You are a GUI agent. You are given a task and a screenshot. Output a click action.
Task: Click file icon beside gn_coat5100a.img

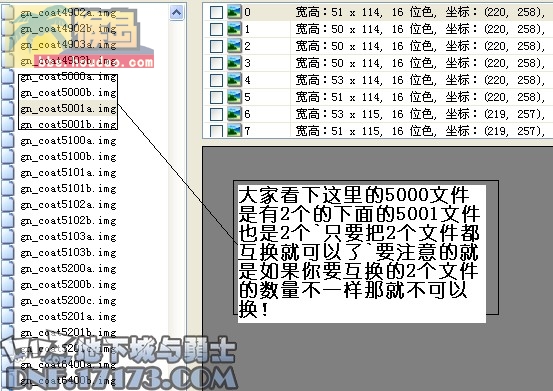click(7, 141)
